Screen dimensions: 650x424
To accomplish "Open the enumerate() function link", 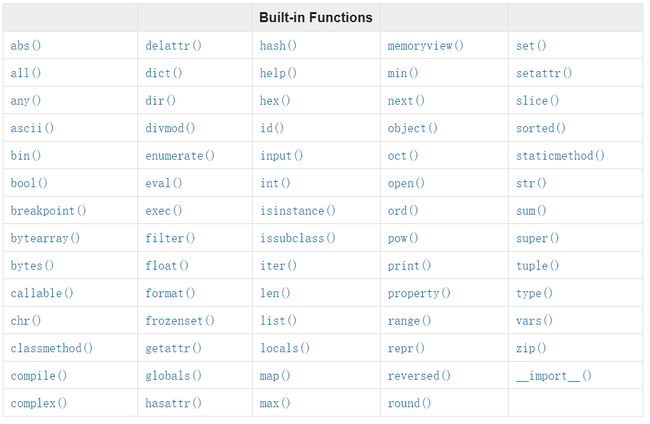I will point(180,155).
